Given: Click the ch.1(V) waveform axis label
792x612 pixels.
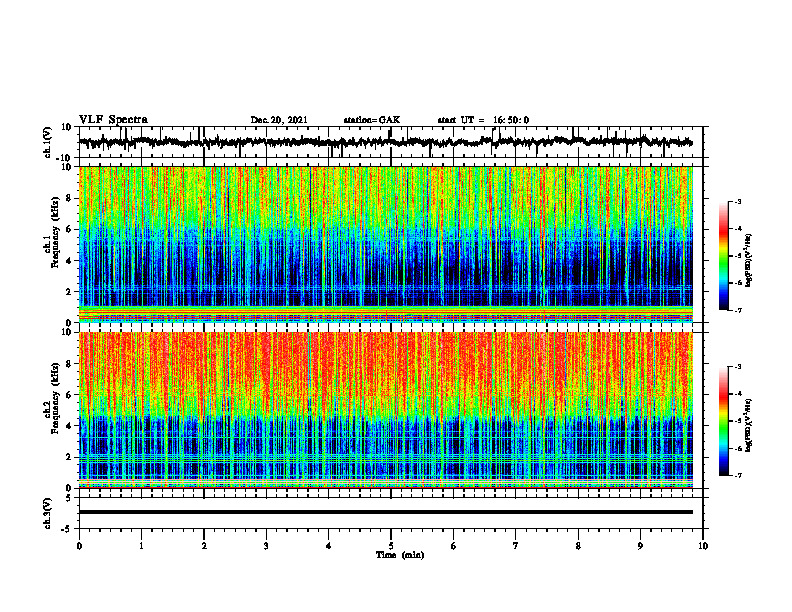Looking at the screenshot, I should (x=48, y=142).
